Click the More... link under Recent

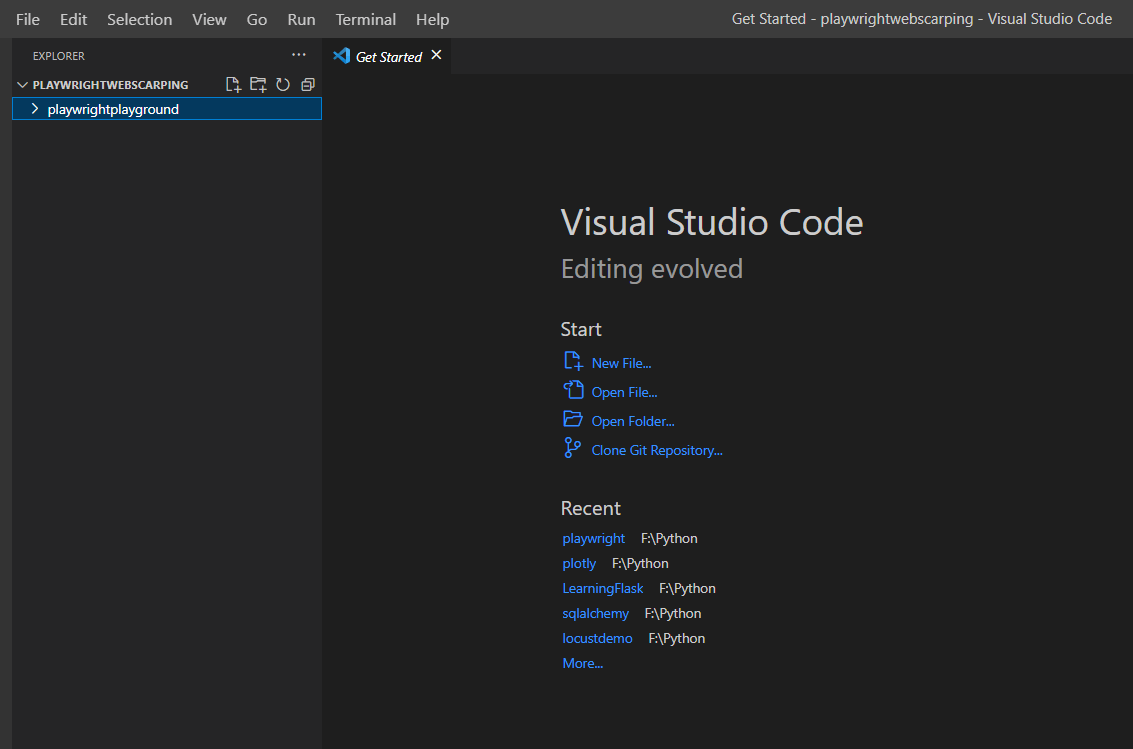582,663
